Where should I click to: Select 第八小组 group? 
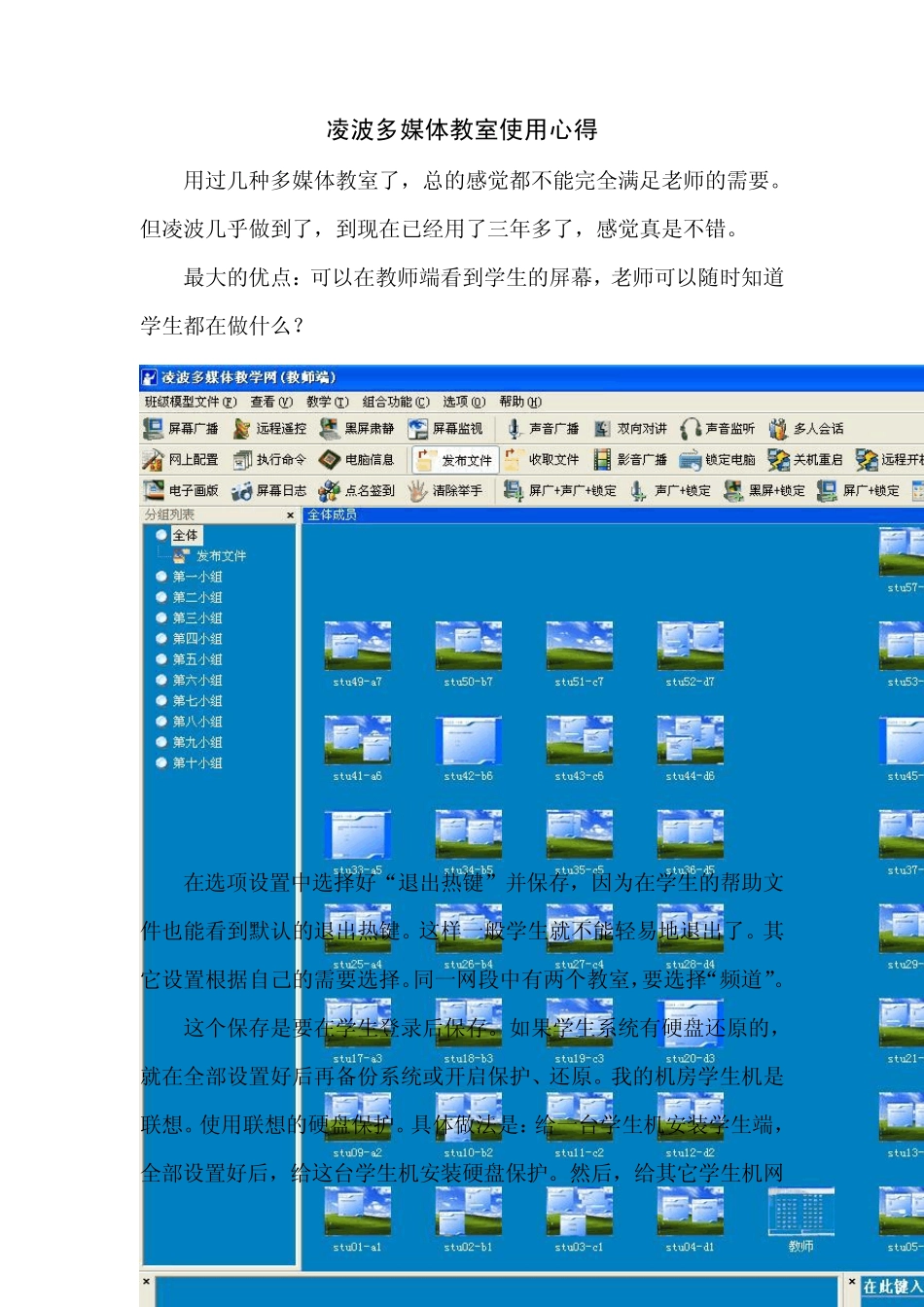197,722
